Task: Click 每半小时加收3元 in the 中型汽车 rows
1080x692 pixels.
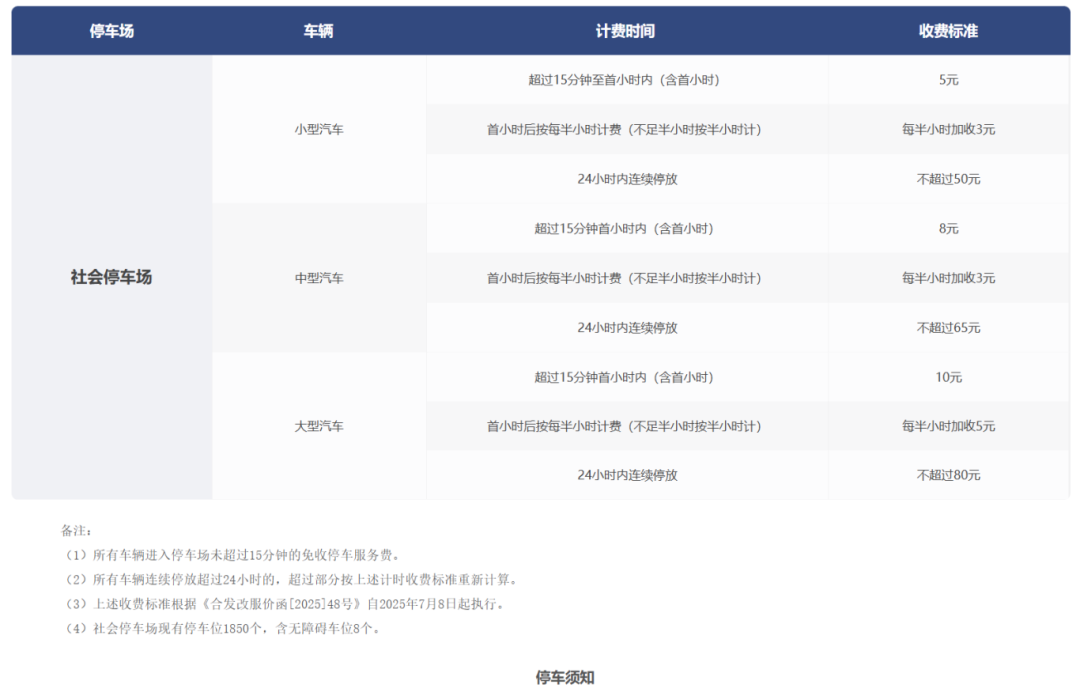Action: tap(948, 278)
